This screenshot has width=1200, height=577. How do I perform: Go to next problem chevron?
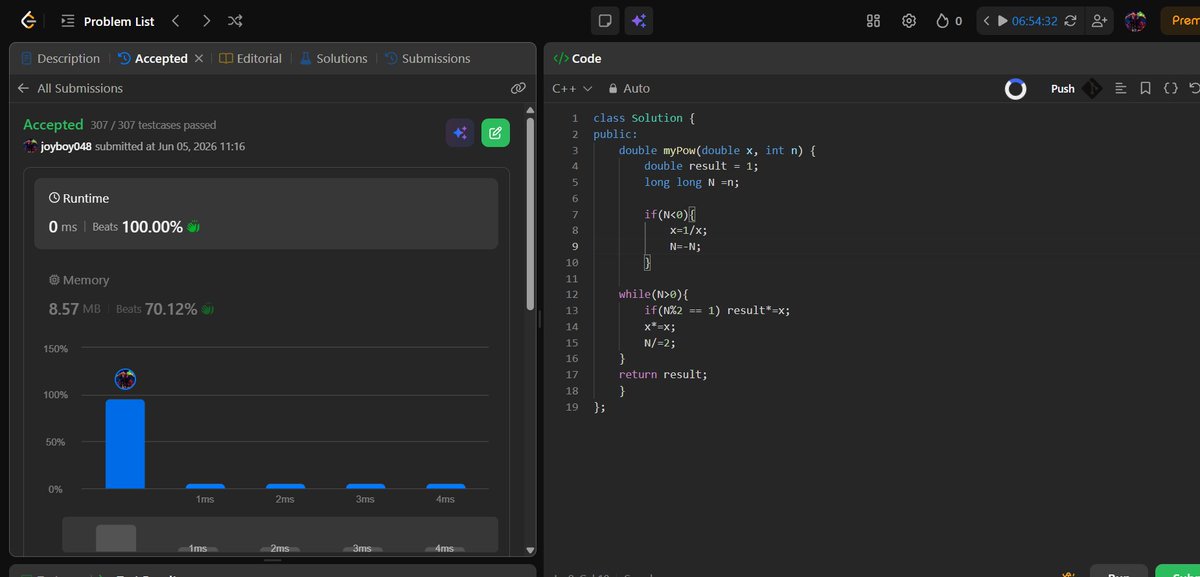tap(205, 20)
